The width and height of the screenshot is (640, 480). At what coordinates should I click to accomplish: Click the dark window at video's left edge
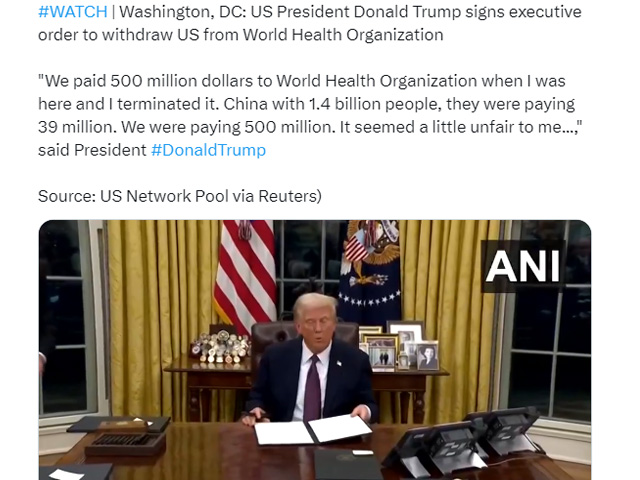[65, 318]
